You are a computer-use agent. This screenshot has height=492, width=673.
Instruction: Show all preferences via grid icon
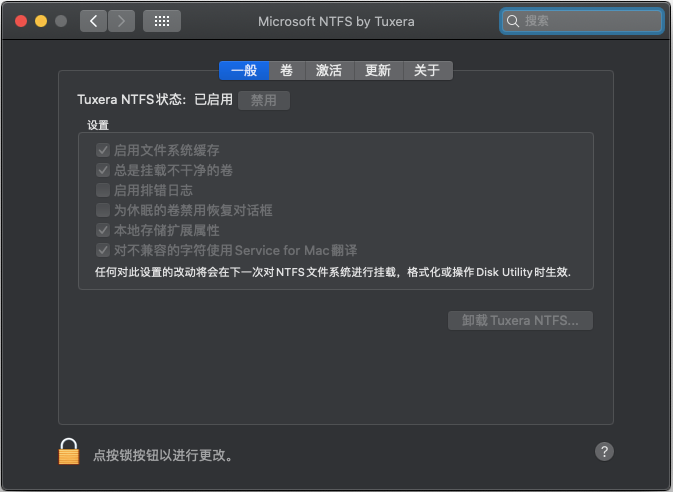pos(162,21)
